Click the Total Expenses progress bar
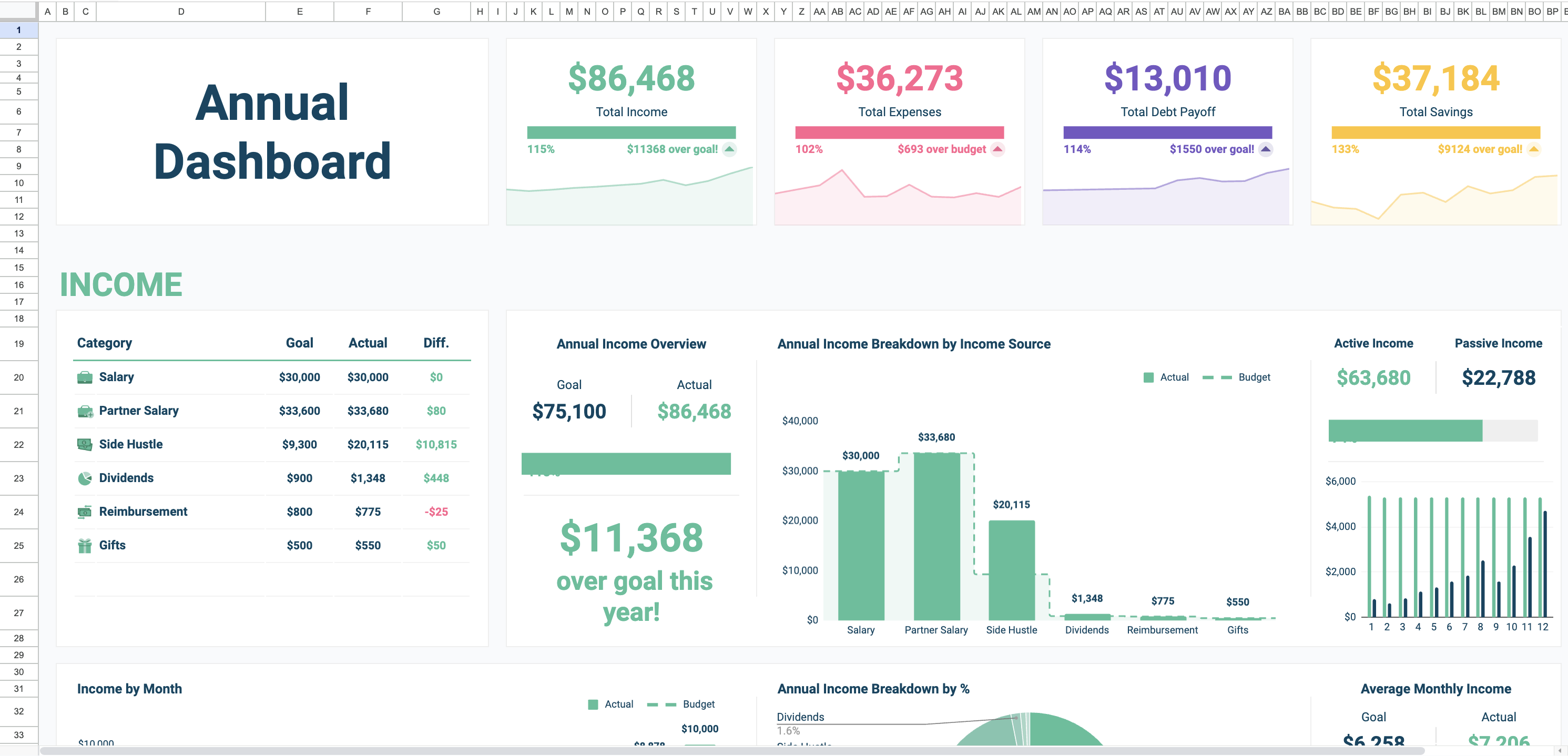The height and width of the screenshot is (756, 1568). click(x=899, y=132)
